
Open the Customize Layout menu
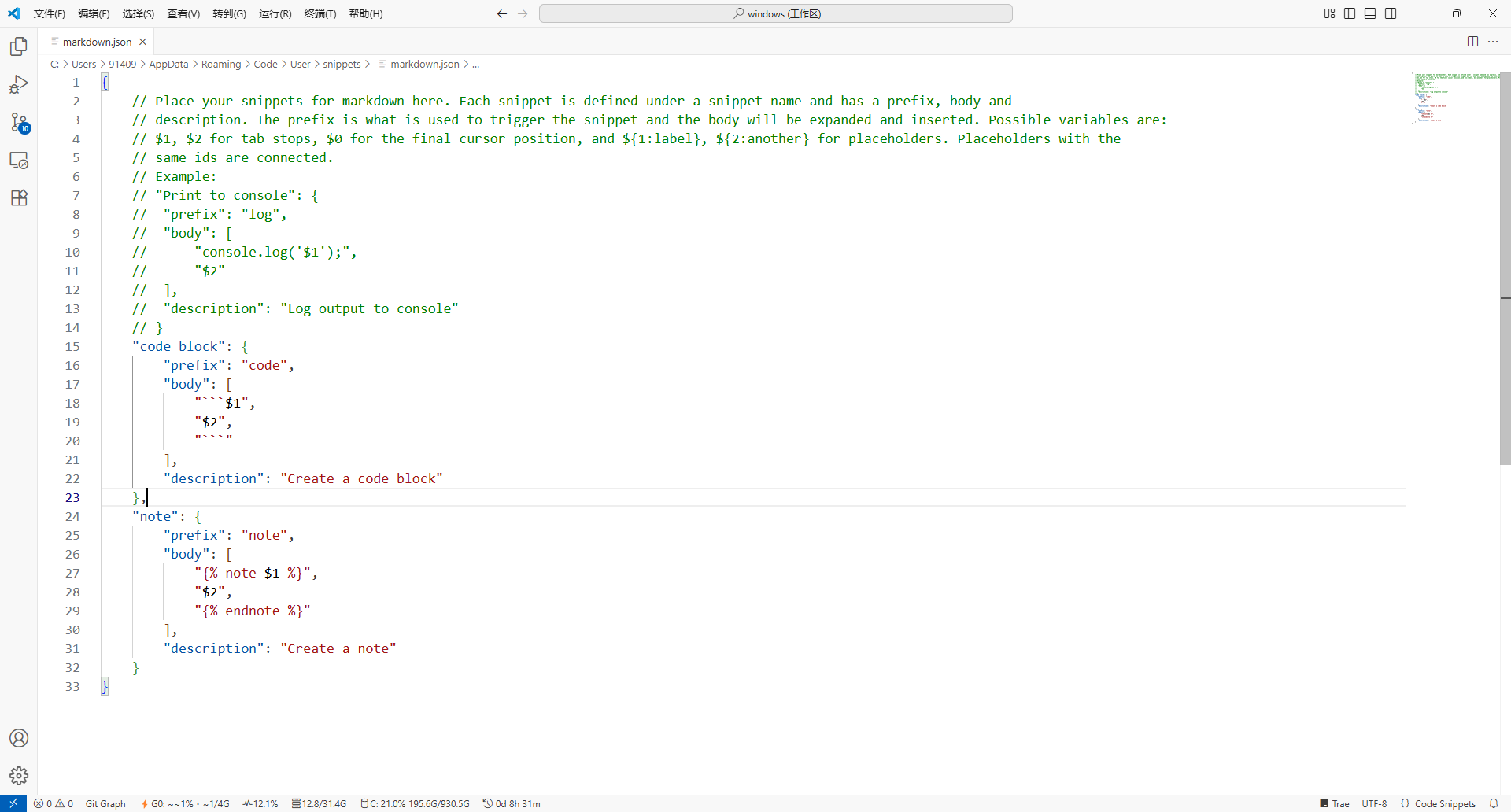[x=1329, y=13]
